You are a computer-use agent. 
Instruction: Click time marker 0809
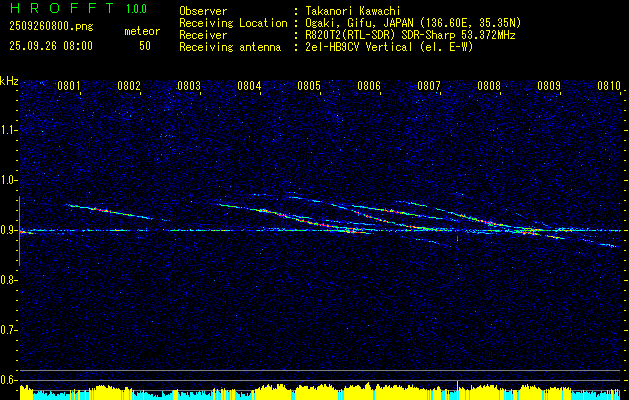click(x=549, y=86)
